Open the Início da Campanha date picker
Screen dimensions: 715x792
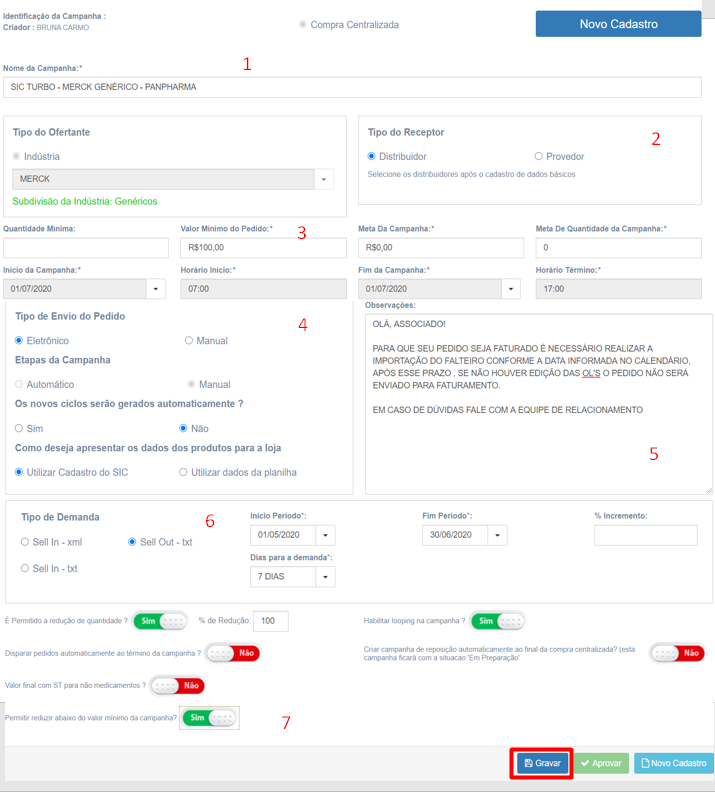pyautogui.click(x=155, y=289)
